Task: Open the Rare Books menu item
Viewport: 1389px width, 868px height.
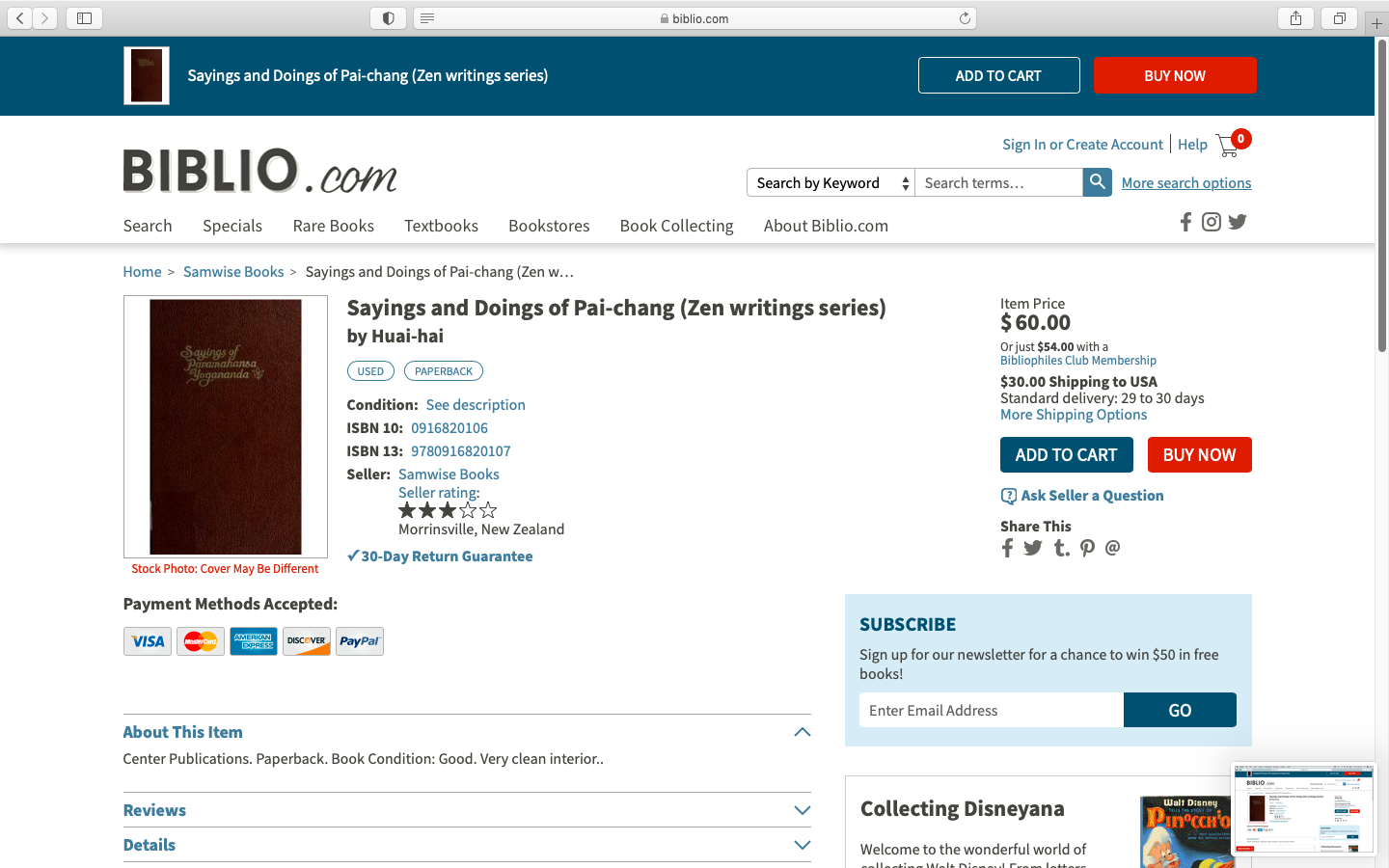Action: coord(334,226)
